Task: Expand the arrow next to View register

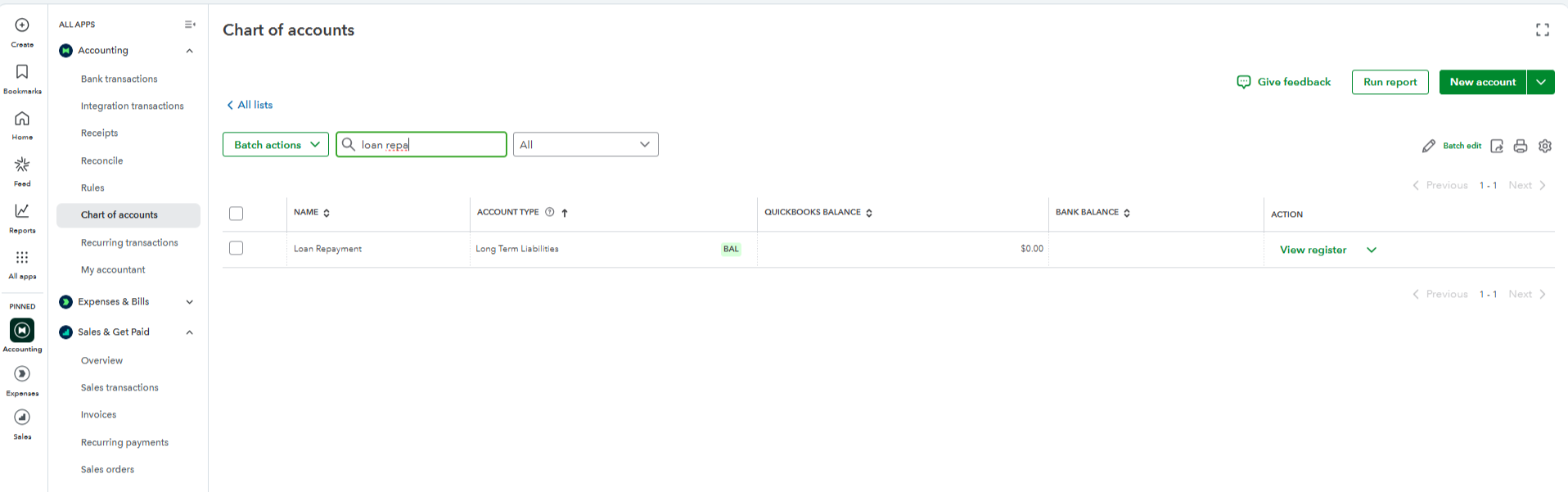Action: (1372, 250)
